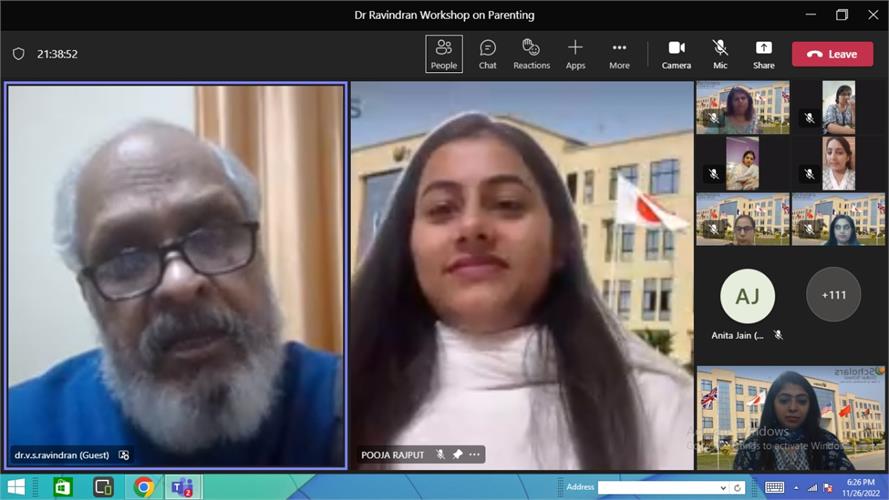Unmute the microphone with Mic button
889x500 pixels.
click(x=720, y=54)
